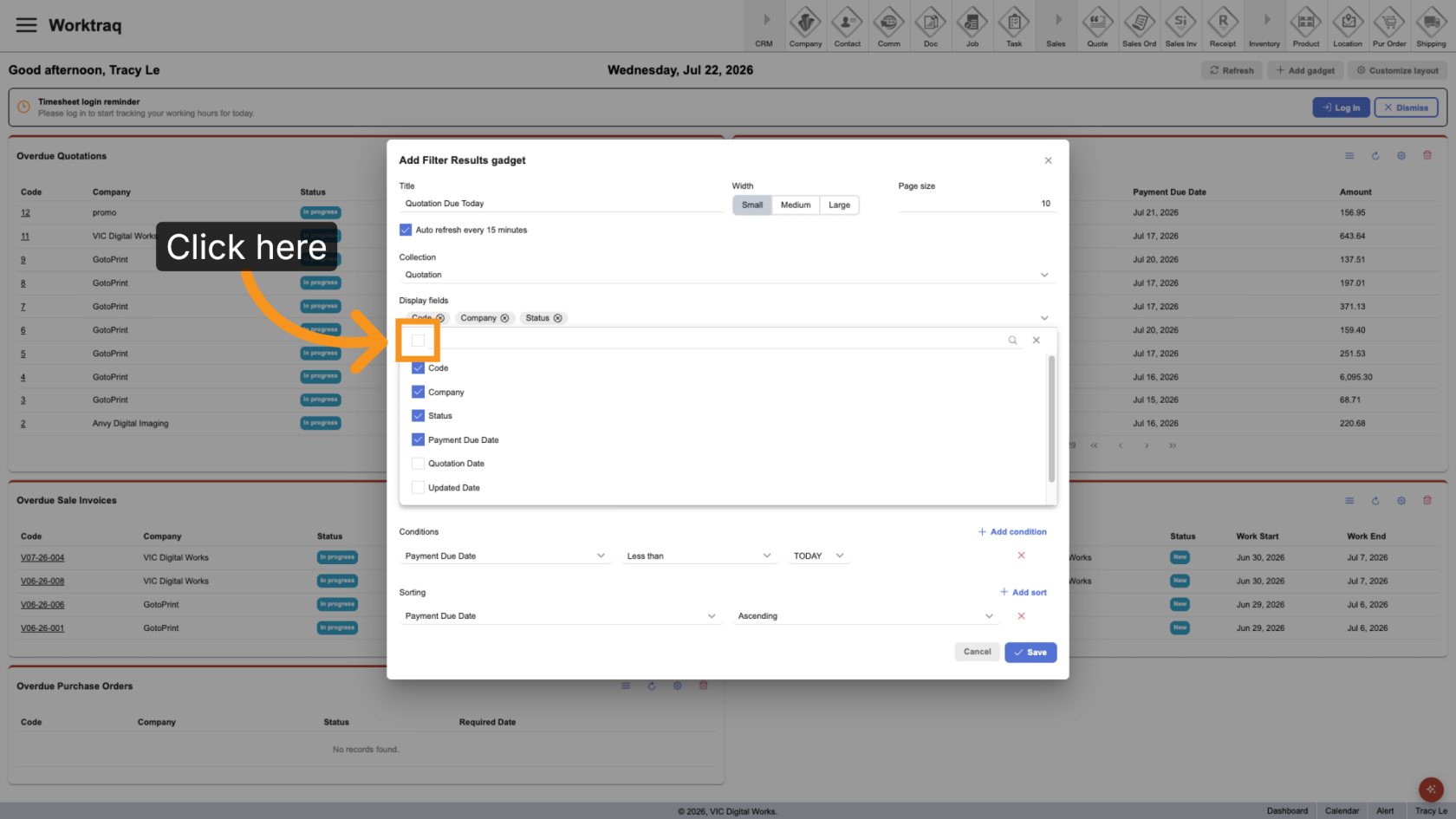The height and width of the screenshot is (819, 1456).
Task: Select Medium width option
Action: coord(796,205)
